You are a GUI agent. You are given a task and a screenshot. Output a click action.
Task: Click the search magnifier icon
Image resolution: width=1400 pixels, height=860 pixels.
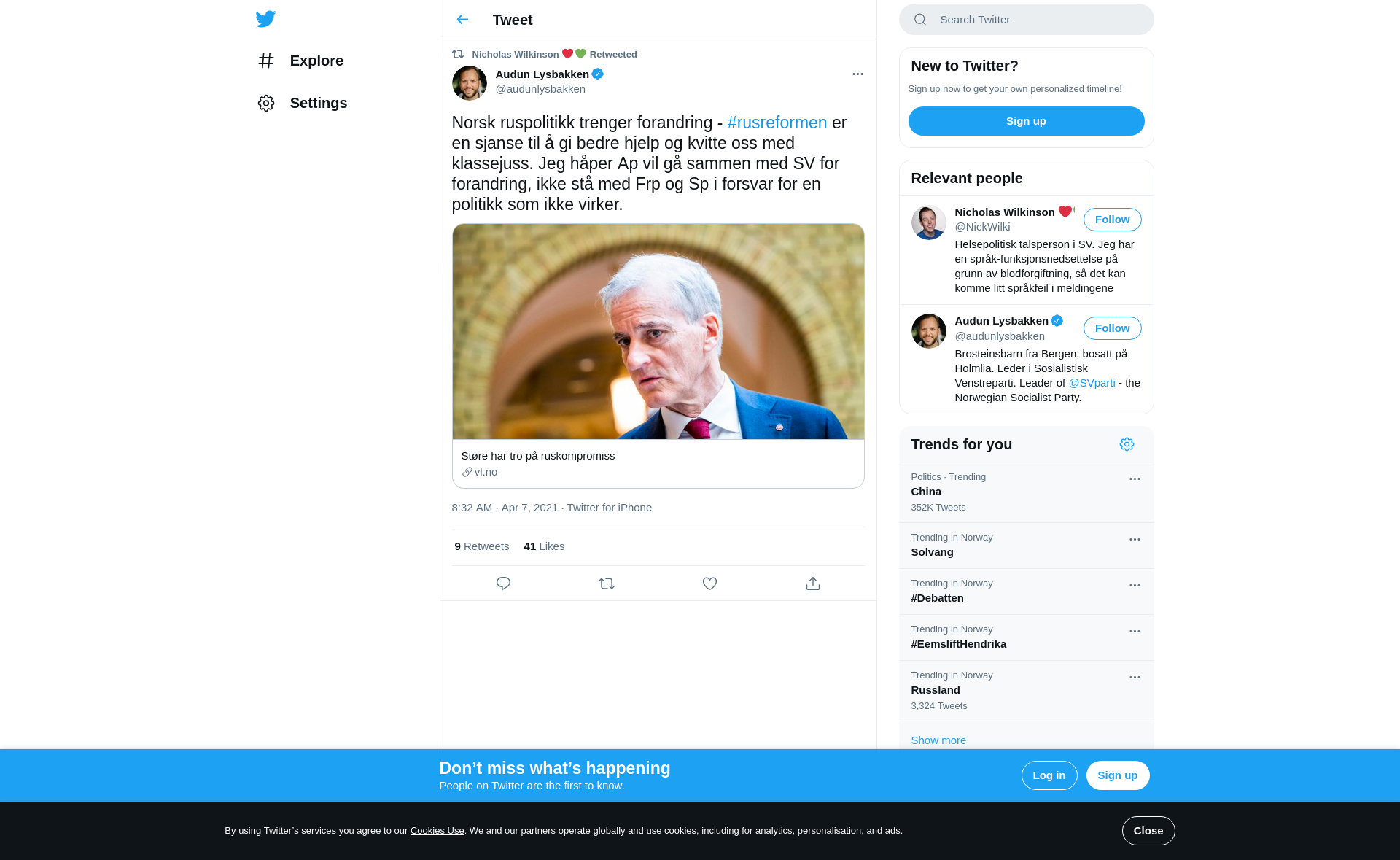pos(920,20)
